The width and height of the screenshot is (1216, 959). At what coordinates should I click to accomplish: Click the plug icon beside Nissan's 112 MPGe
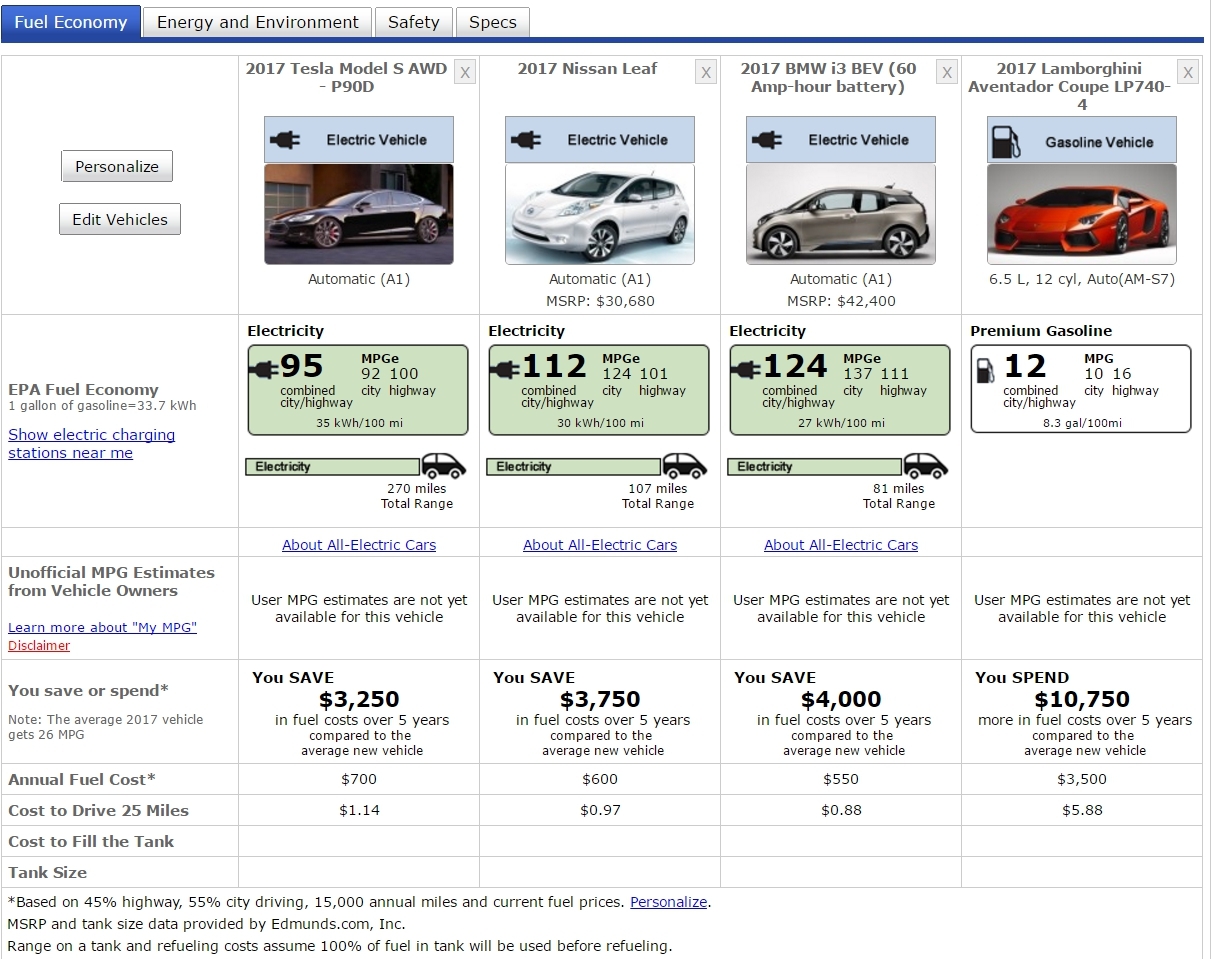tap(506, 368)
